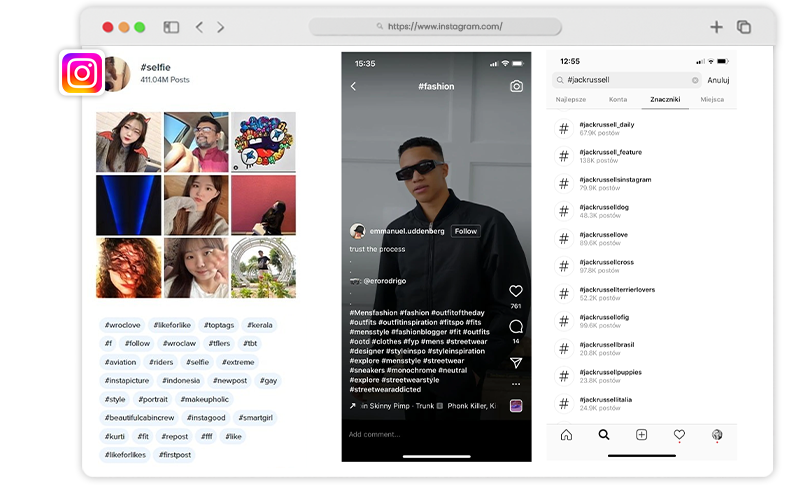Select the #beautifulcabincrew tag chip
800x500 pixels.
[x=139, y=418]
